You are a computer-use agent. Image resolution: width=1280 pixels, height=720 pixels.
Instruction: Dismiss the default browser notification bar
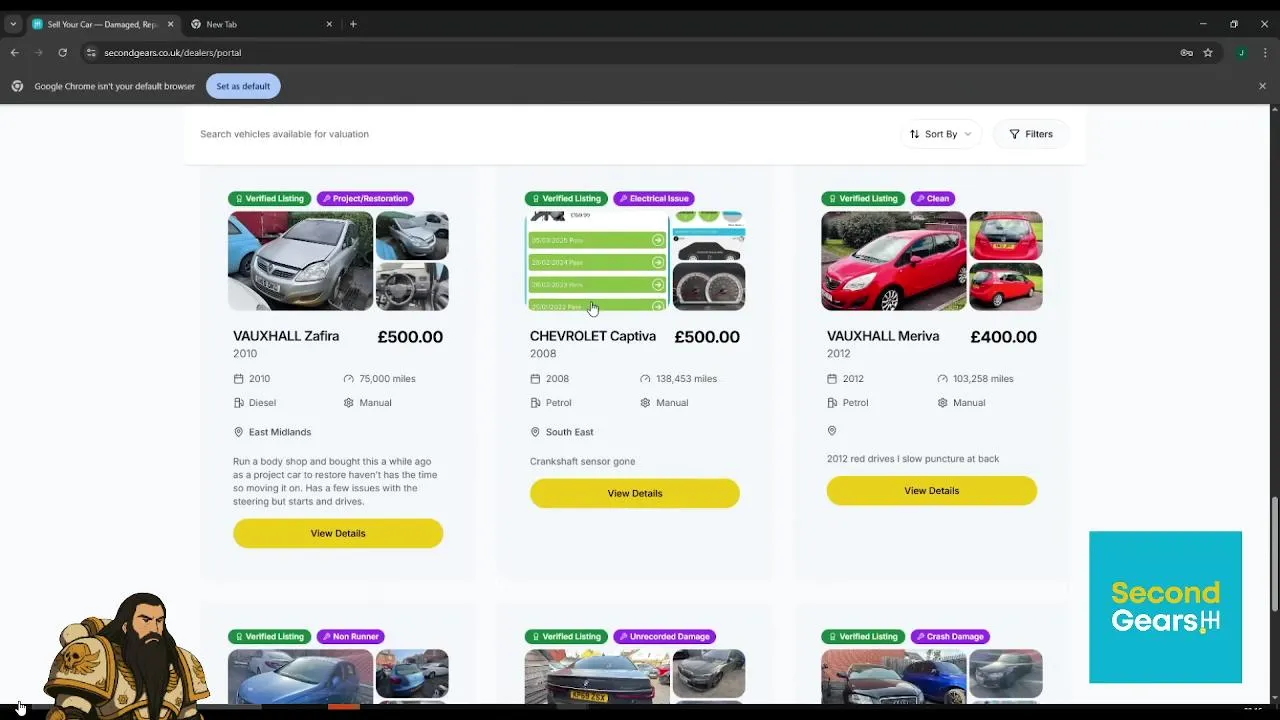point(1262,86)
